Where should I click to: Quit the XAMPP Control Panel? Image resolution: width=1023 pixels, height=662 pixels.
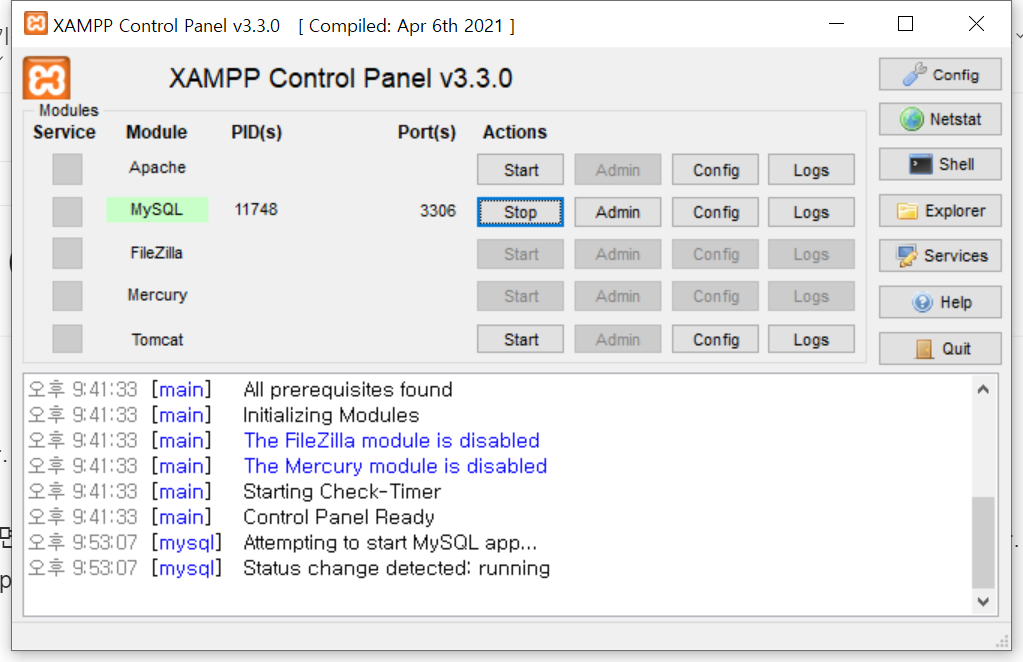click(x=939, y=348)
